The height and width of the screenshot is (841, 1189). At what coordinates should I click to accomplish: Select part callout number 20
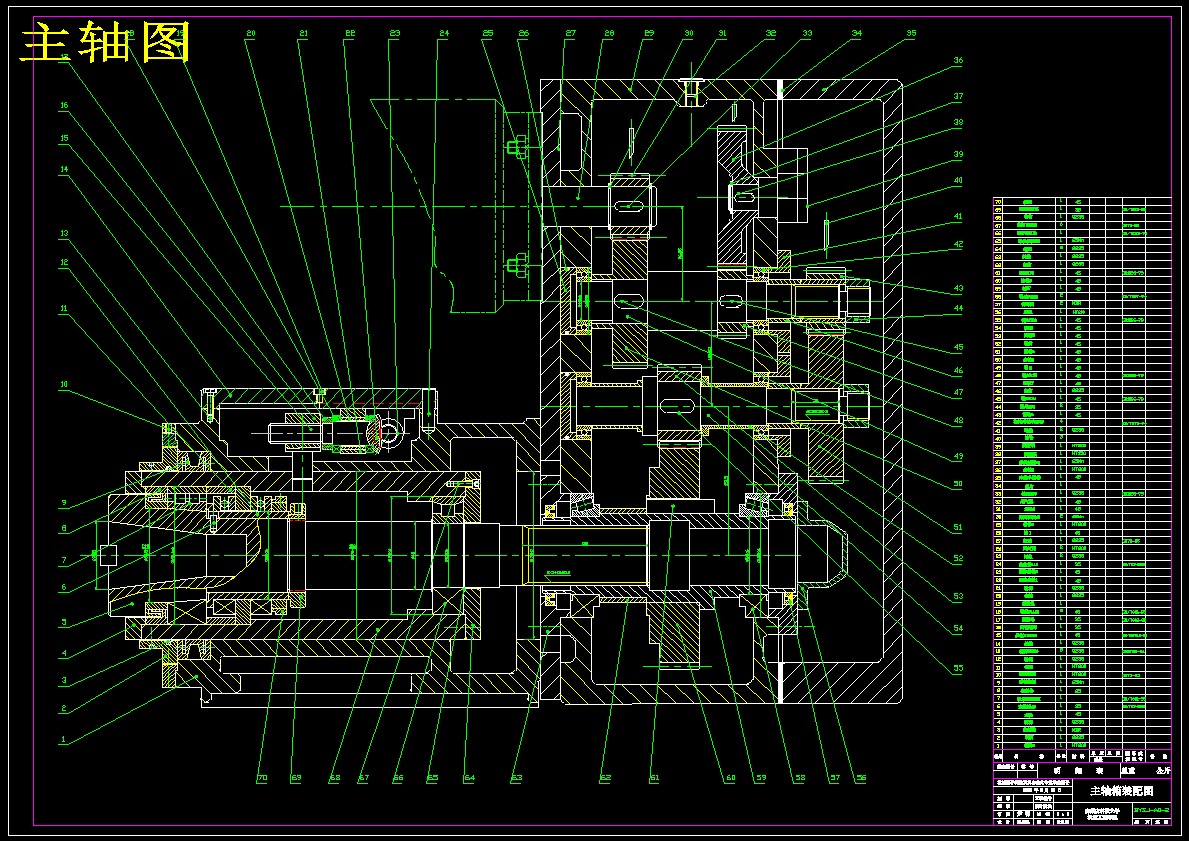point(250,33)
